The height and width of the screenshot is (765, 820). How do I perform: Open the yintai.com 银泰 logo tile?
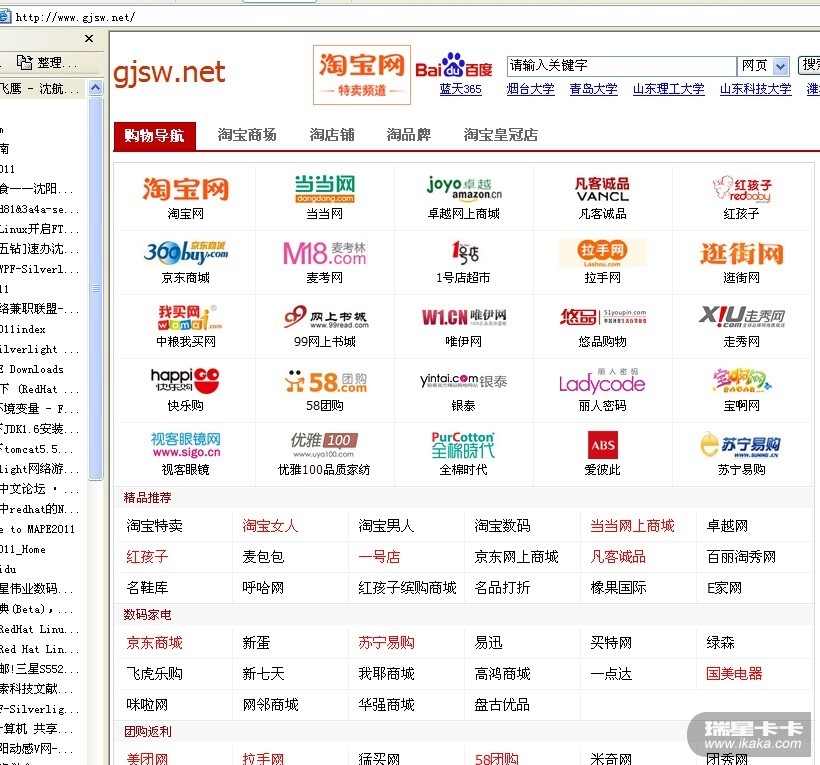pos(463,381)
